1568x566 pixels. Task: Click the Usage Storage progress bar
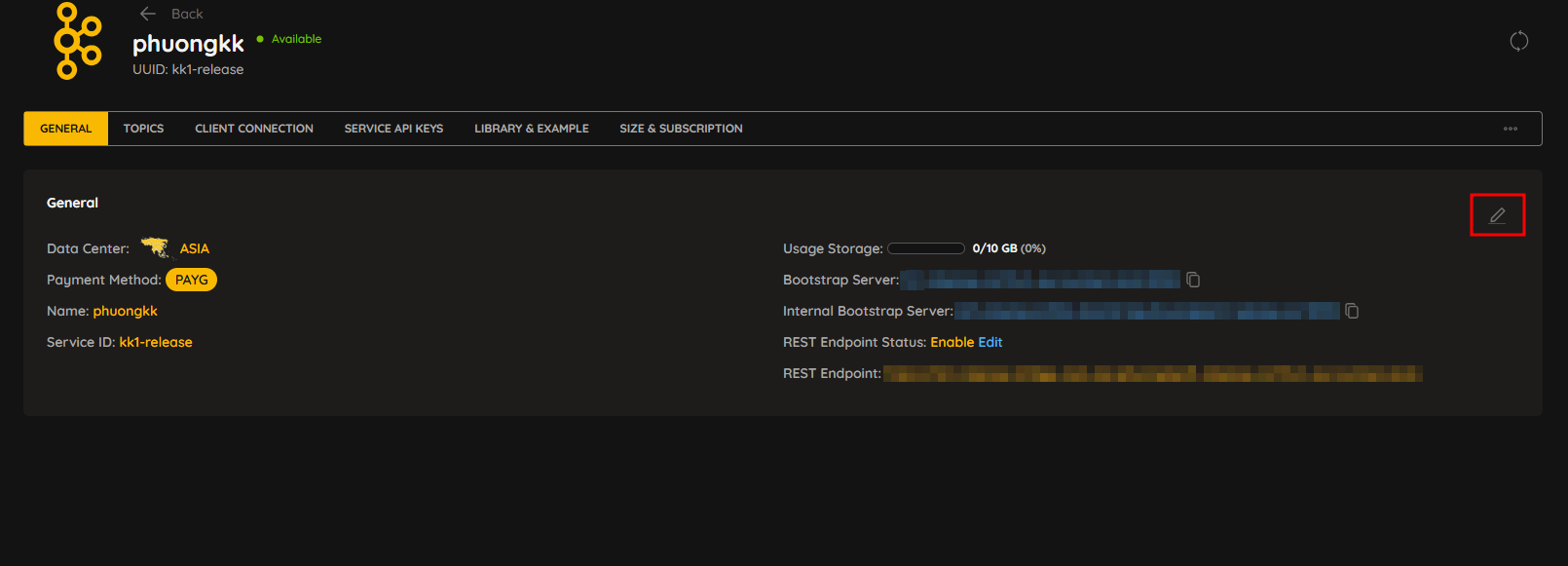tap(926, 248)
